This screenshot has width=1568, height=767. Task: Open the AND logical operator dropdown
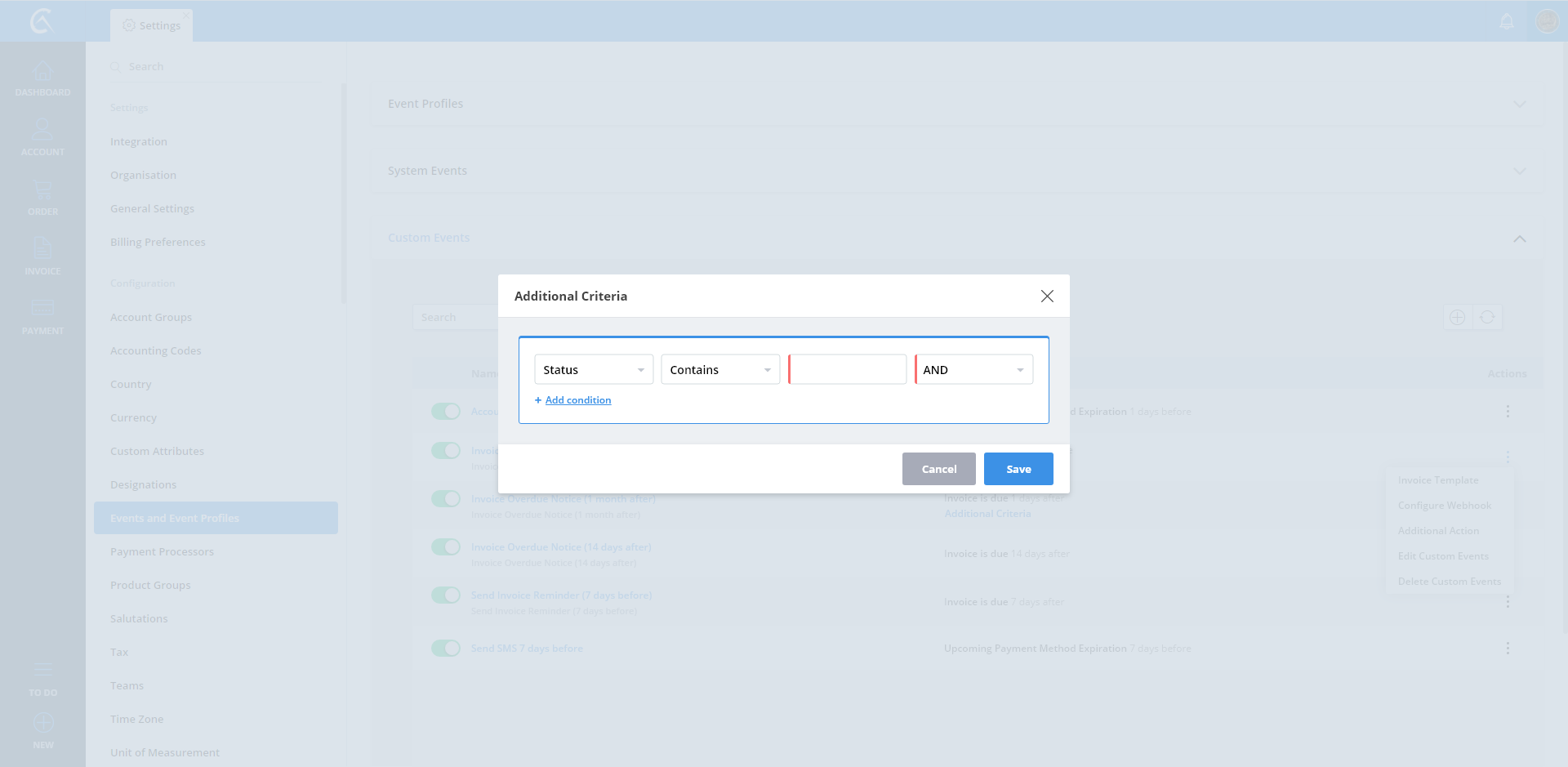[973, 370]
